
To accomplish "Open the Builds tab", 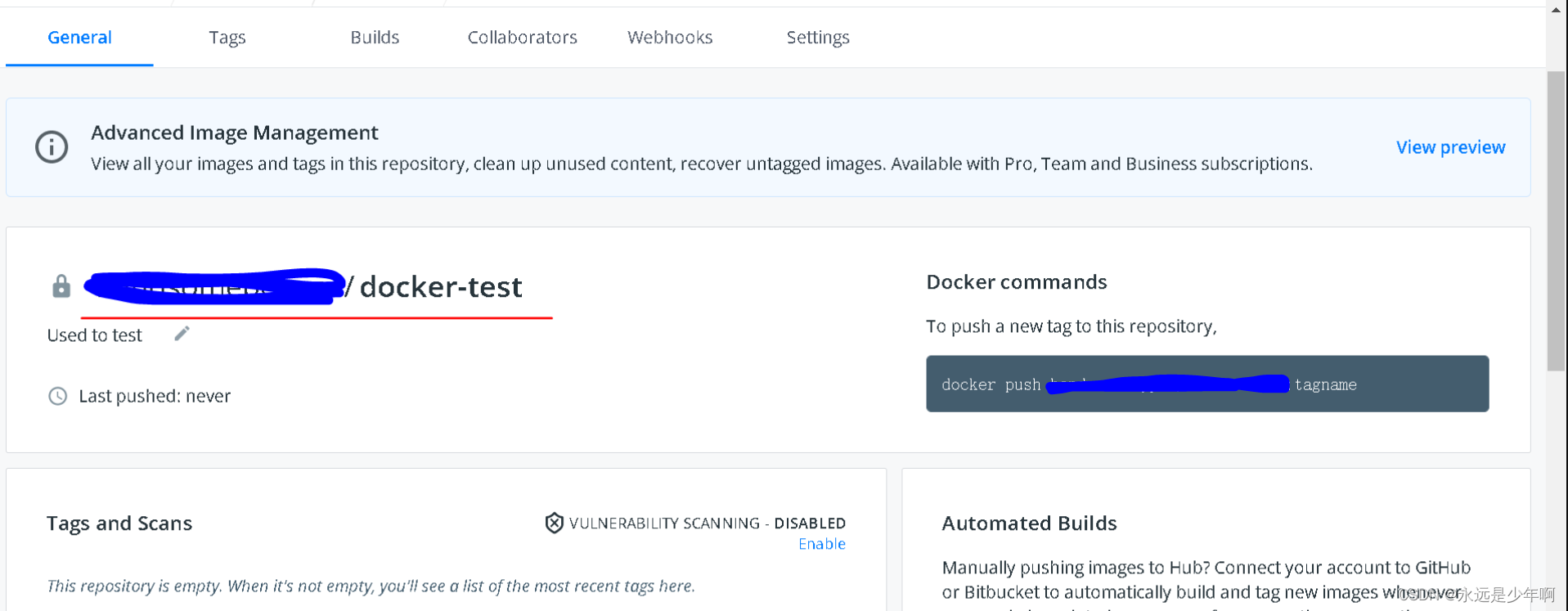I will tap(375, 38).
